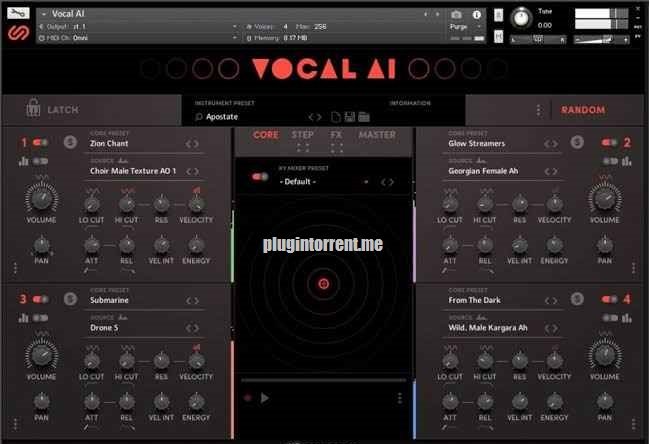Viewport: 650px width, 444px height.
Task: Click INFORMATION label
Action: point(410,103)
